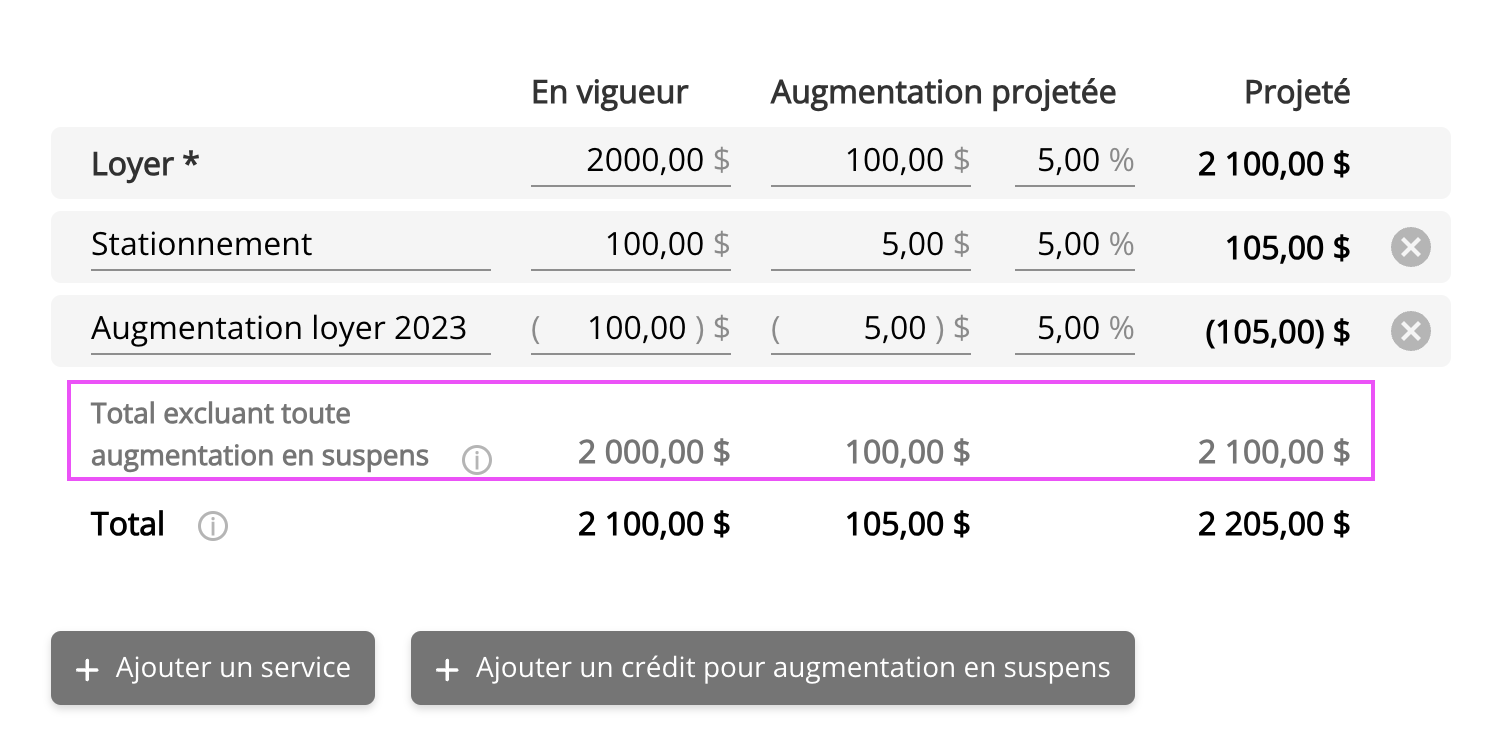Remove the Stationnement service row
This screenshot has height=754, width=1496.
(1410, 247)
